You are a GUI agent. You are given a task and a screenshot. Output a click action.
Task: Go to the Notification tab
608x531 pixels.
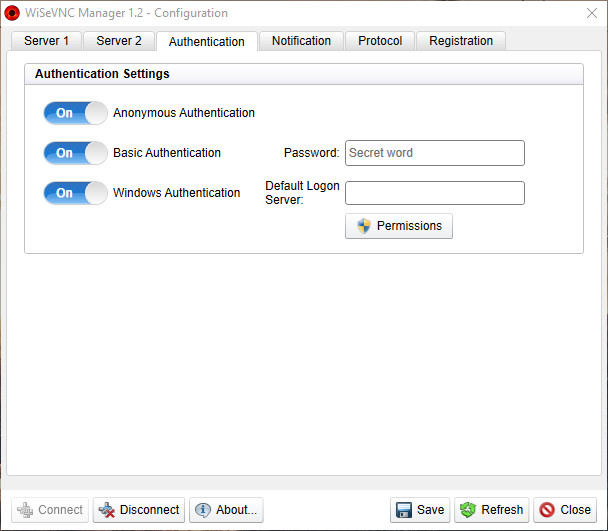(x=301, y=41)
